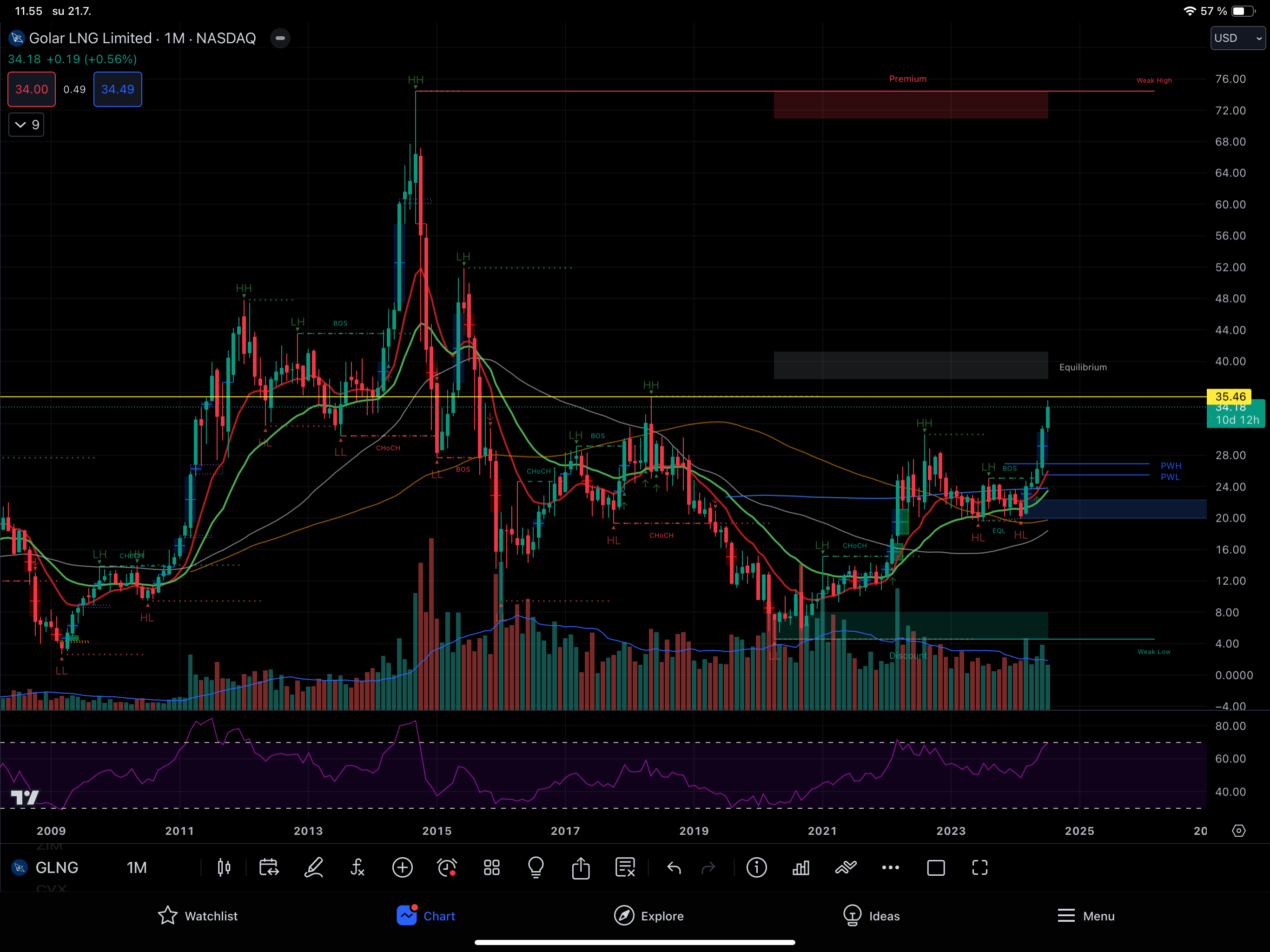Share the chart via share icon
Screen dimensions: 1270x952
coord(581,867)
